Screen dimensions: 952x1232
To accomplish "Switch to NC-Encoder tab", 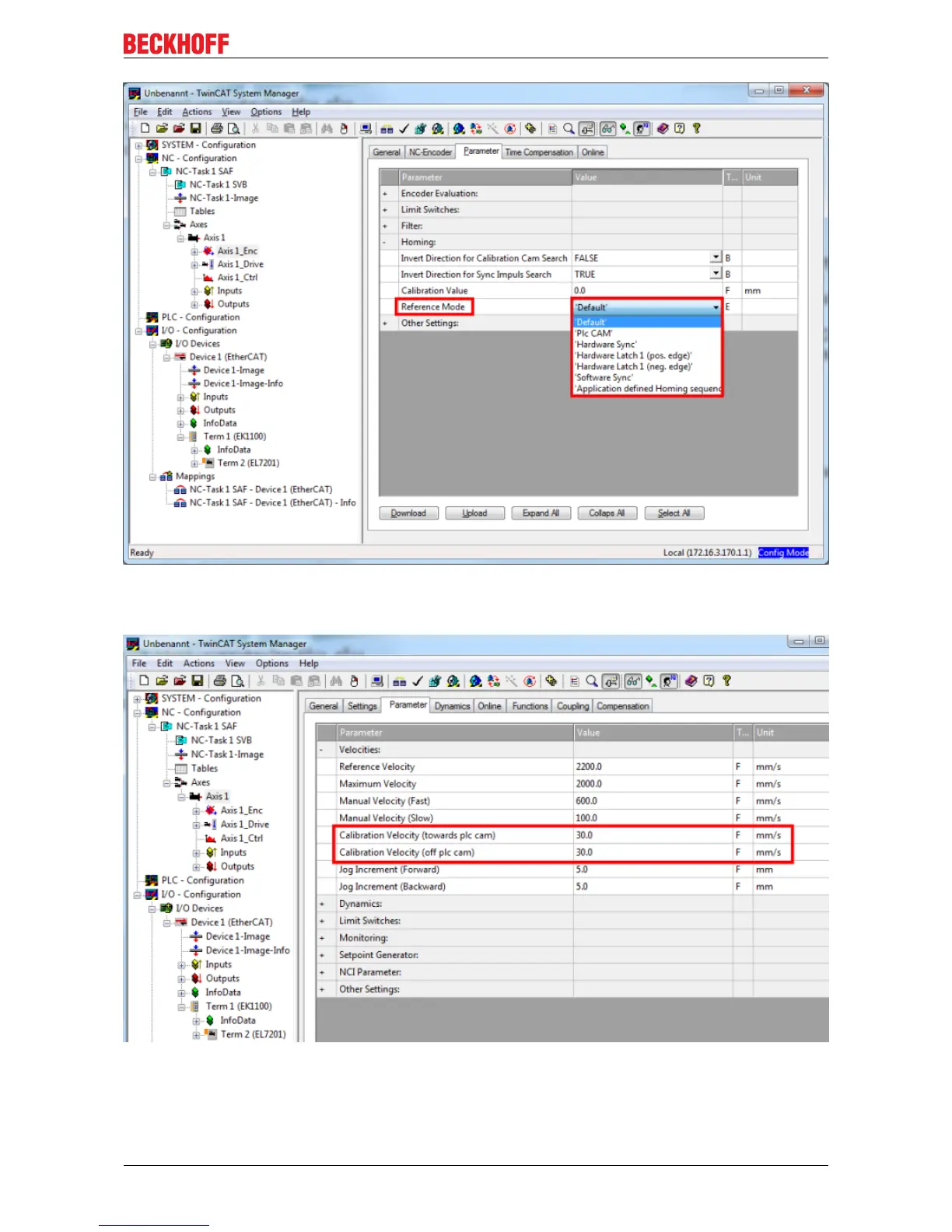I will 430,152.
